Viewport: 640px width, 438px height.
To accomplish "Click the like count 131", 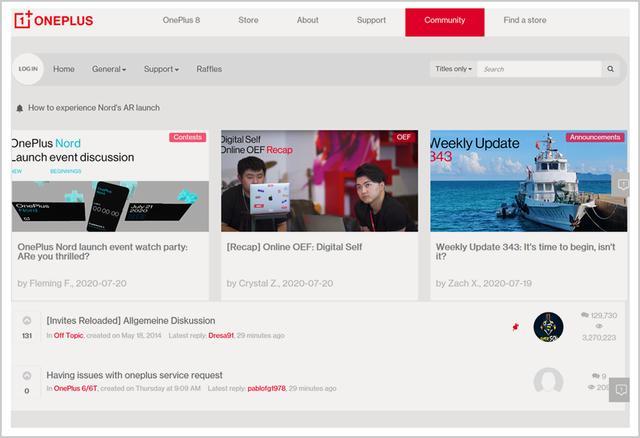I will click(27, 336).
